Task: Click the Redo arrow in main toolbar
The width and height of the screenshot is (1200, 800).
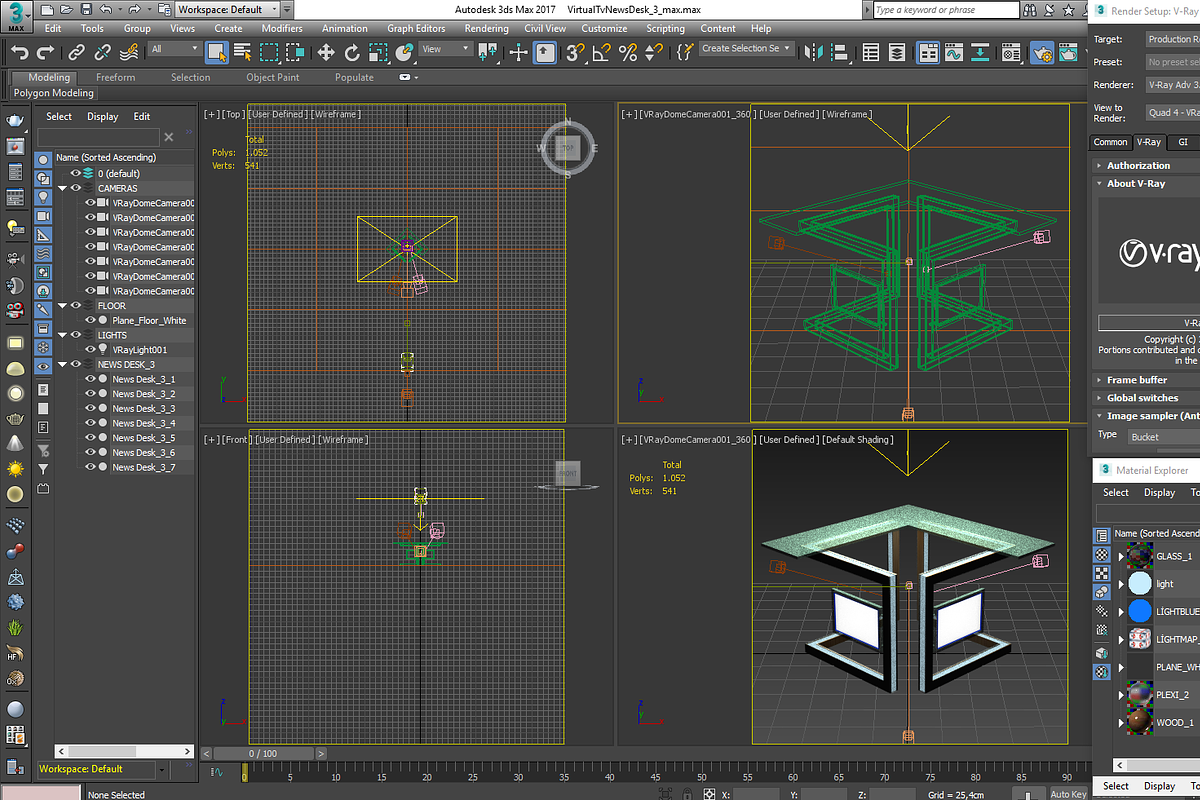Action: coord(45,52)
